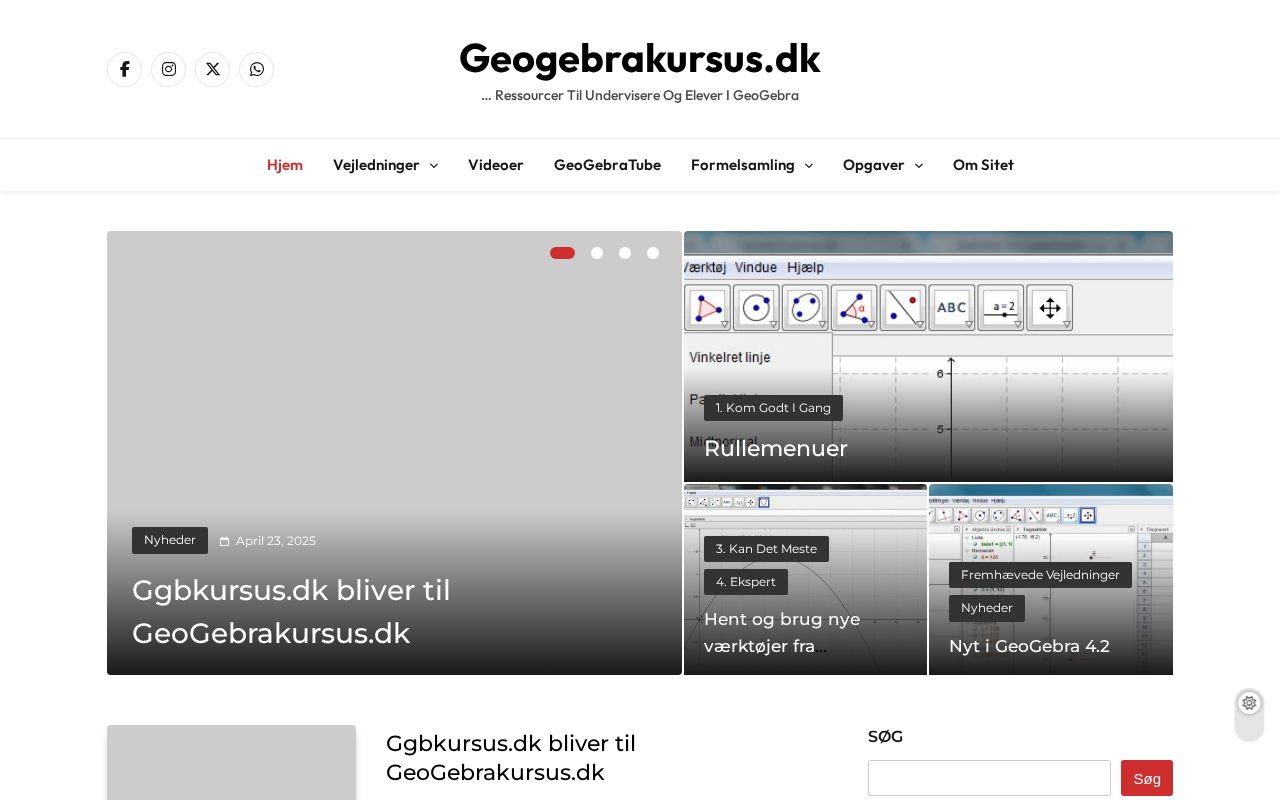Open the Opgaver menu
The height and width of the screenshot is (800, 1280).
(874, 165)
